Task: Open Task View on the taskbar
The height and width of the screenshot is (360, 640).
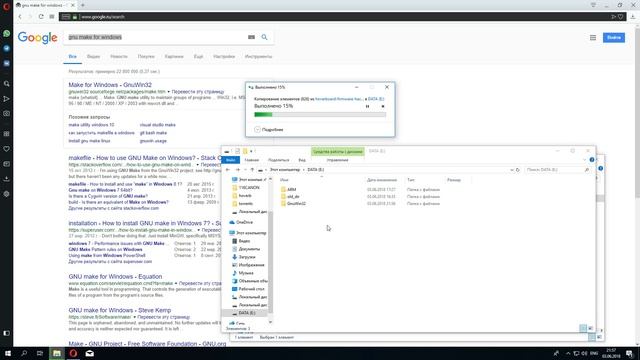Action: [40, 353]
